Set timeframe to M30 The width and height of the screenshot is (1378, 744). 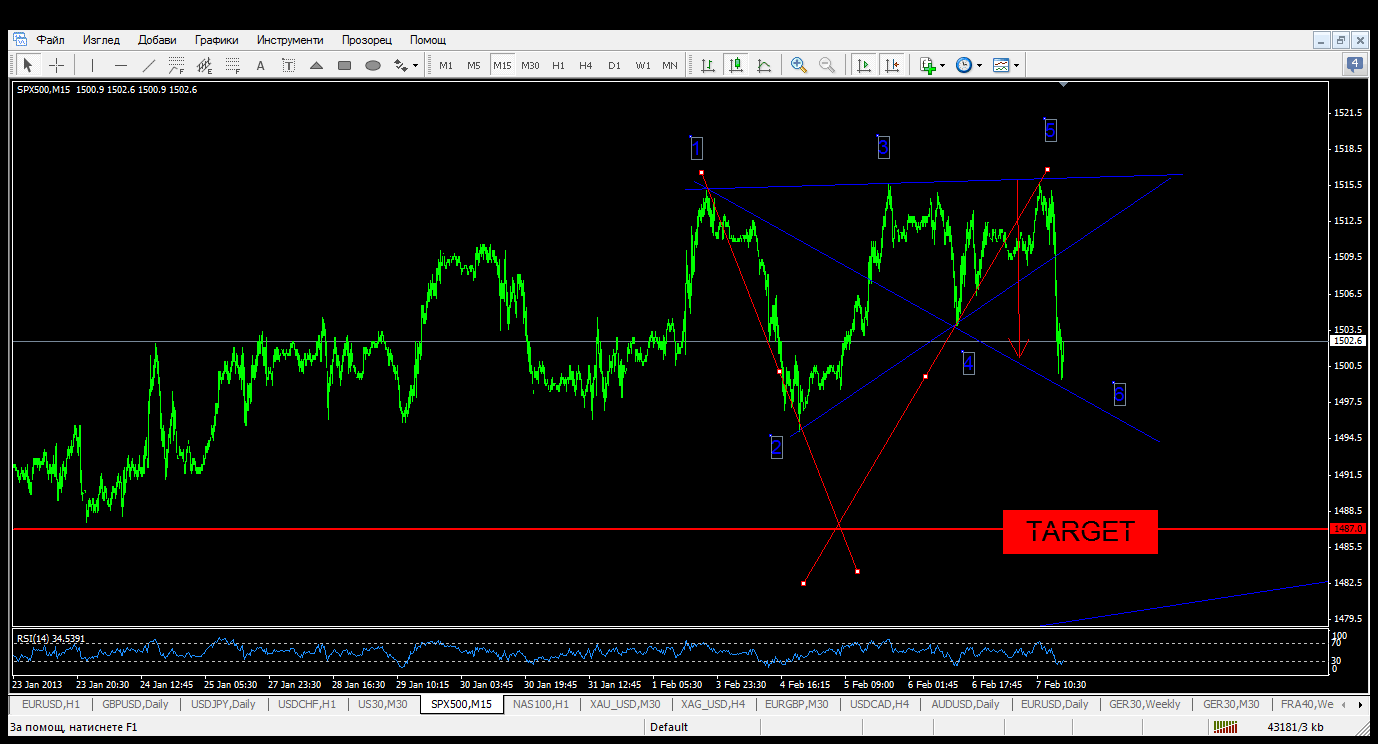tap(530, 65)
